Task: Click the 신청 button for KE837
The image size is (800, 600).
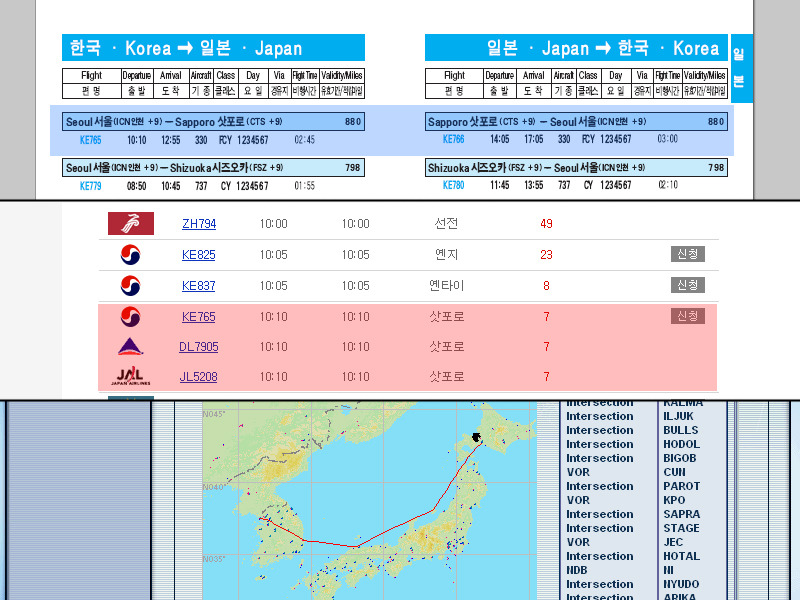Action: click(687, 285)
